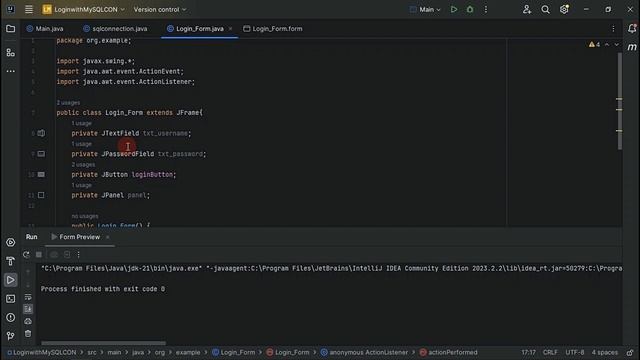Switch to Login_Form.form tab
This screenshot has width=640, height=360.
[273, 29]
